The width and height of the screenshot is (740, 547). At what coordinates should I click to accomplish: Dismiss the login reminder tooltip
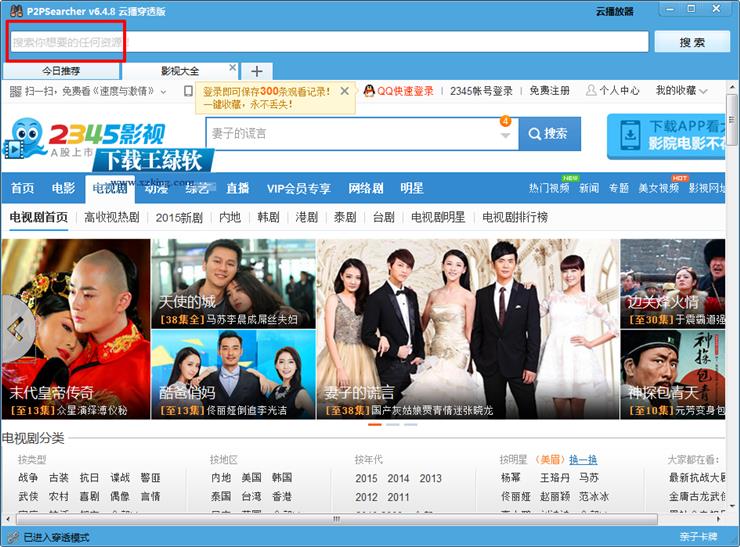click(x=345, y=91)
